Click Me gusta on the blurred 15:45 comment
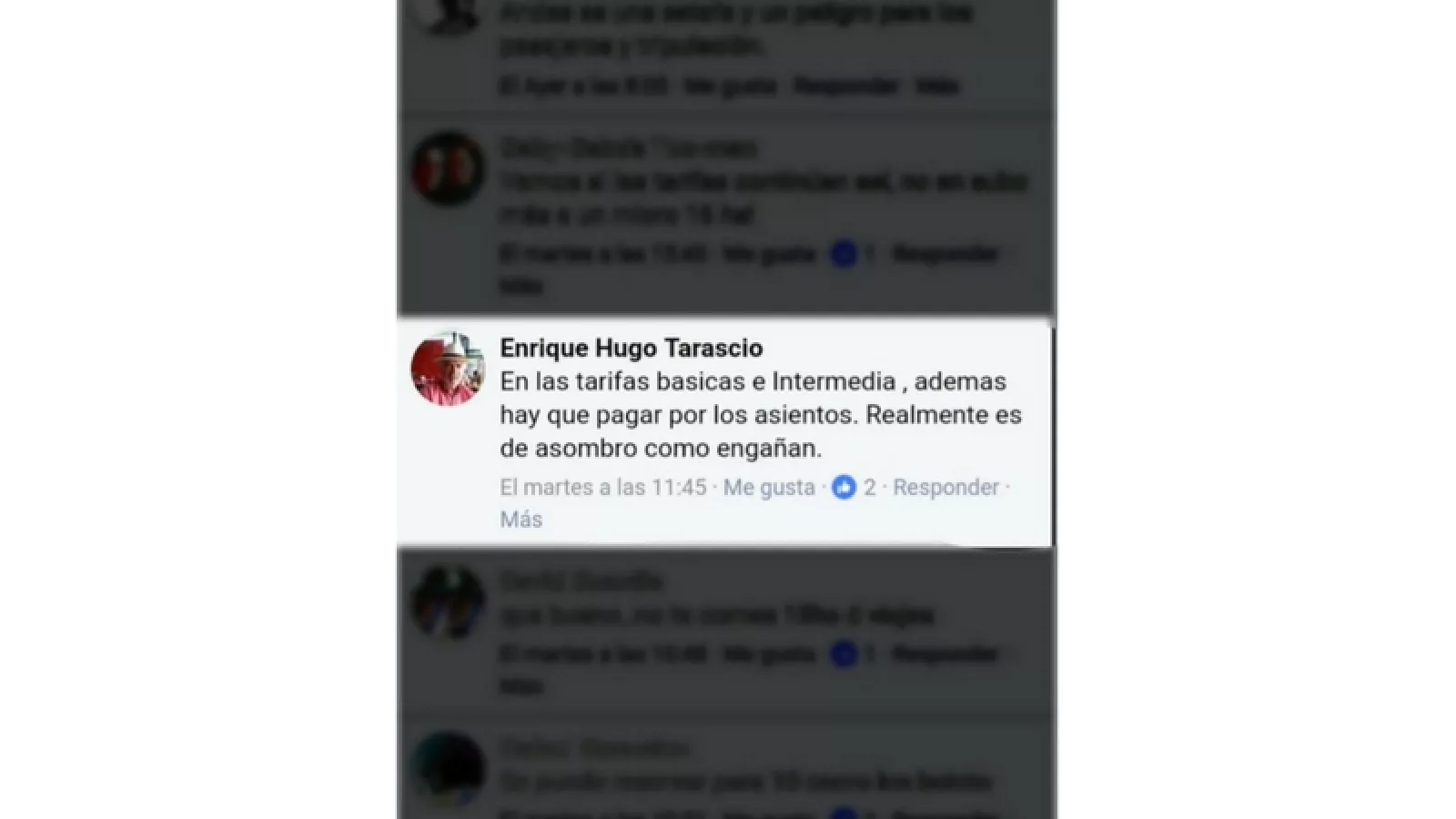The height and width of the screenshot is (819, 1456). pyautogui.click(x=769, y=254)
